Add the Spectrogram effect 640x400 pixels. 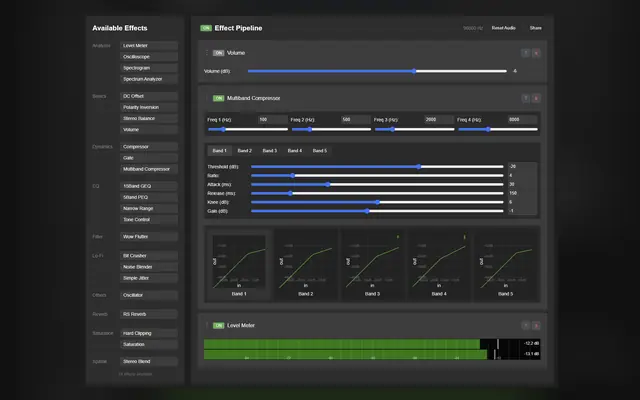(x=149, y=68)
